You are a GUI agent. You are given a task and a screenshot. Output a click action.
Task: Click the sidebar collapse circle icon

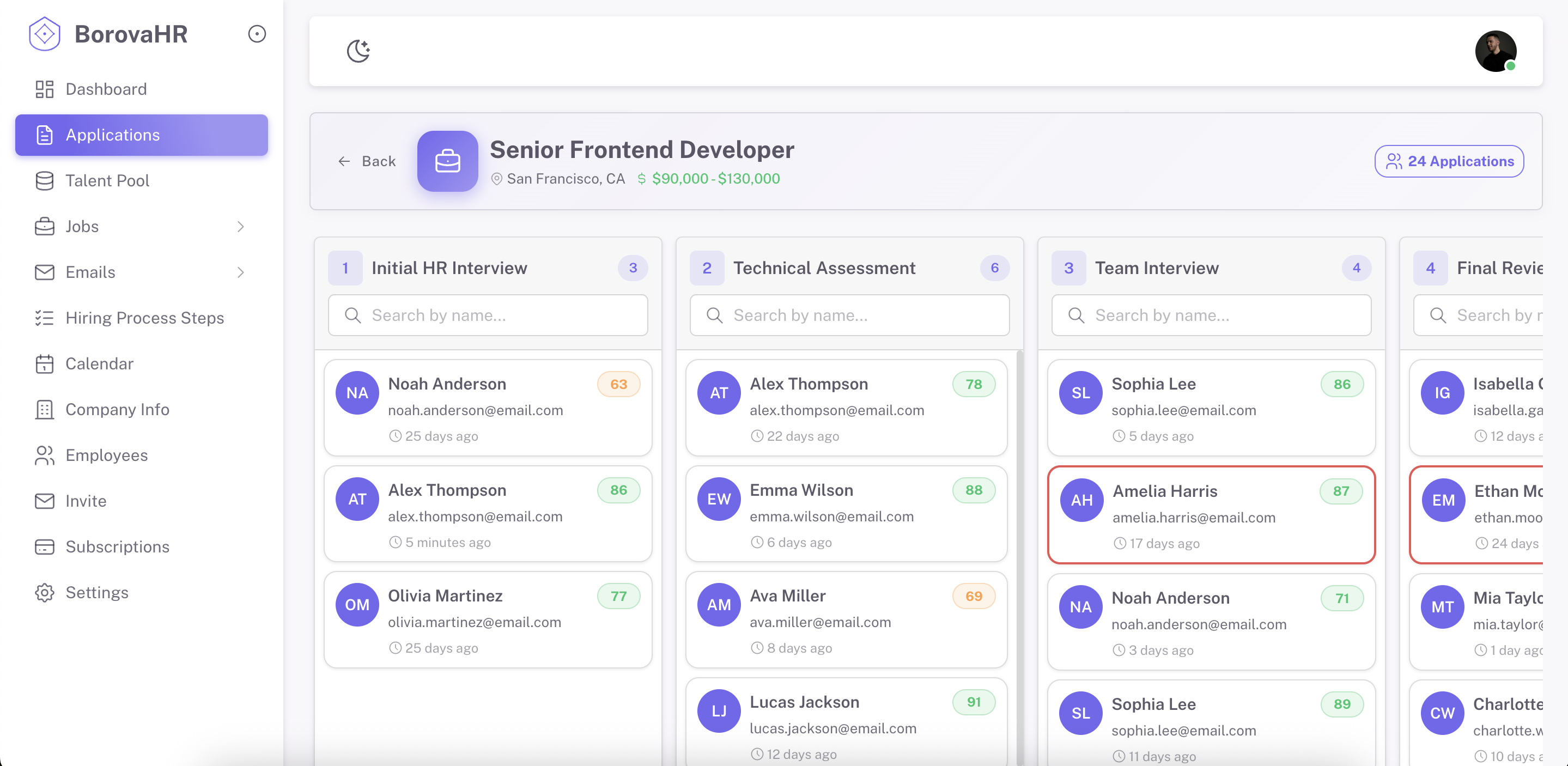pos(257,34)
